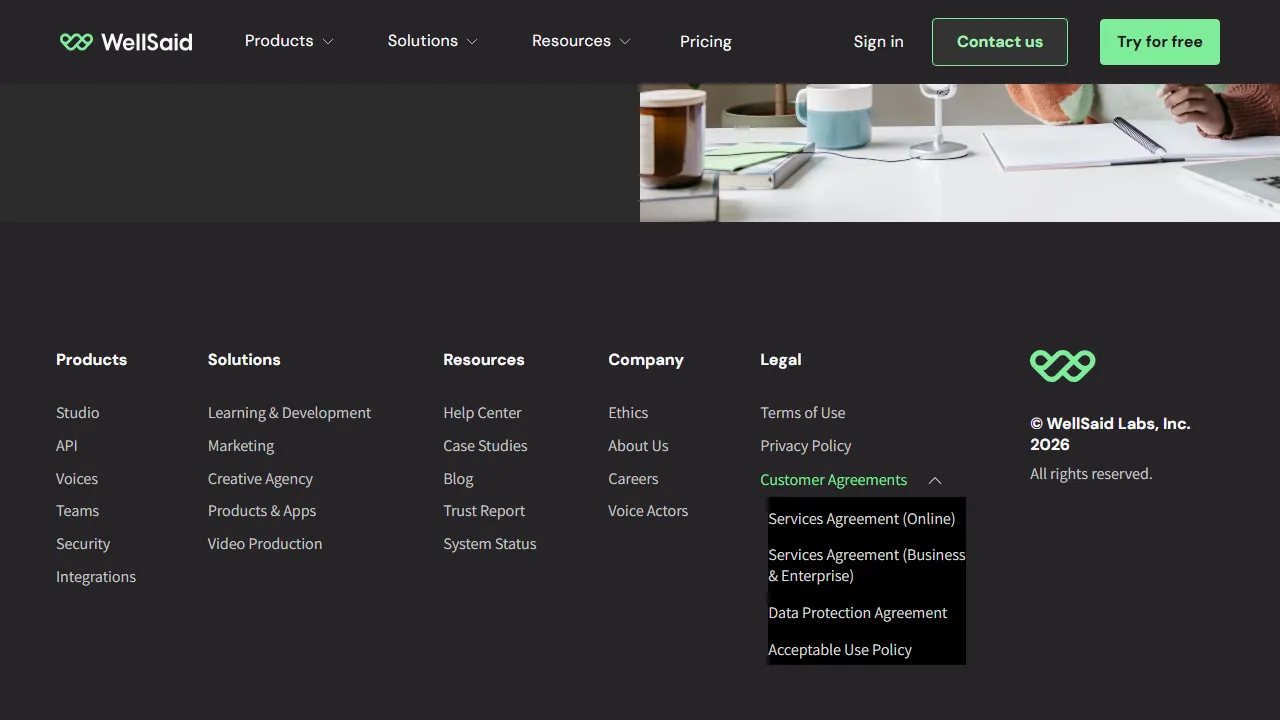Go to the Blog
The image size is (1280, 720).
pos(458,479)
